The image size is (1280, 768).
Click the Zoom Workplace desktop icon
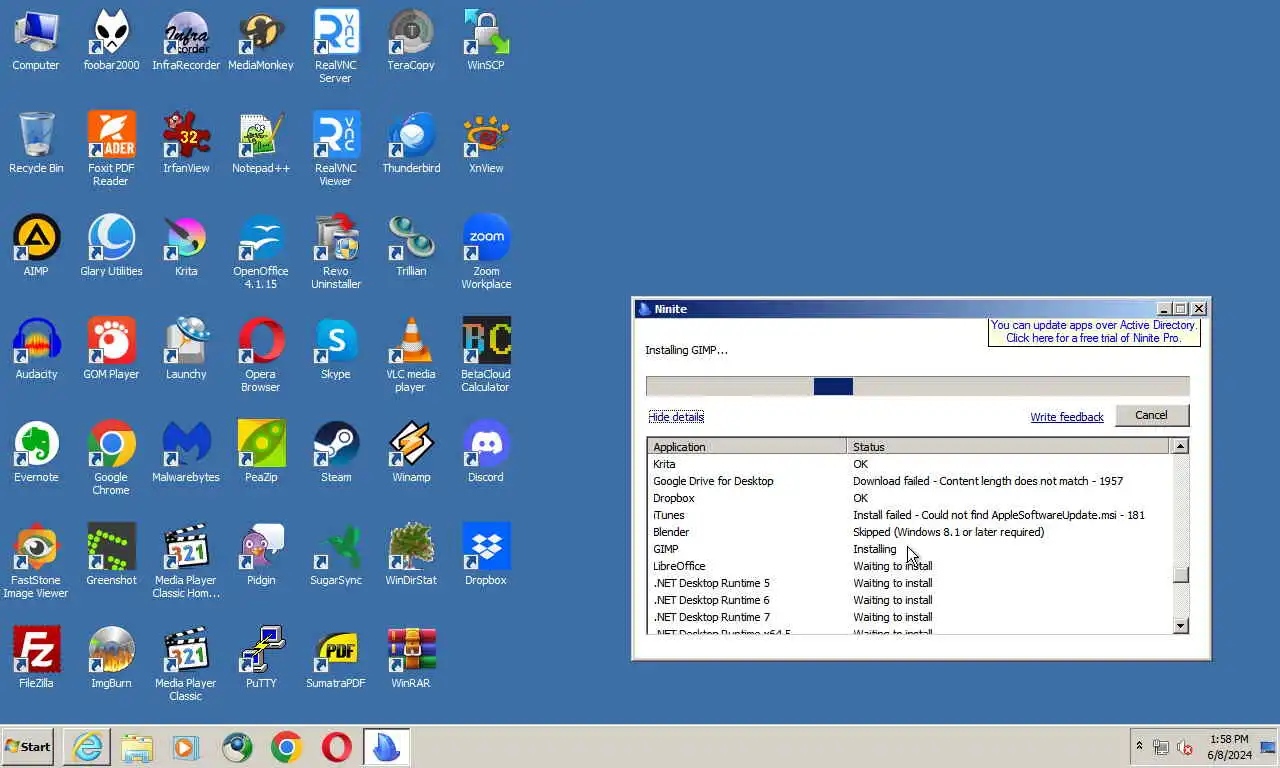[x=486, y=252]
